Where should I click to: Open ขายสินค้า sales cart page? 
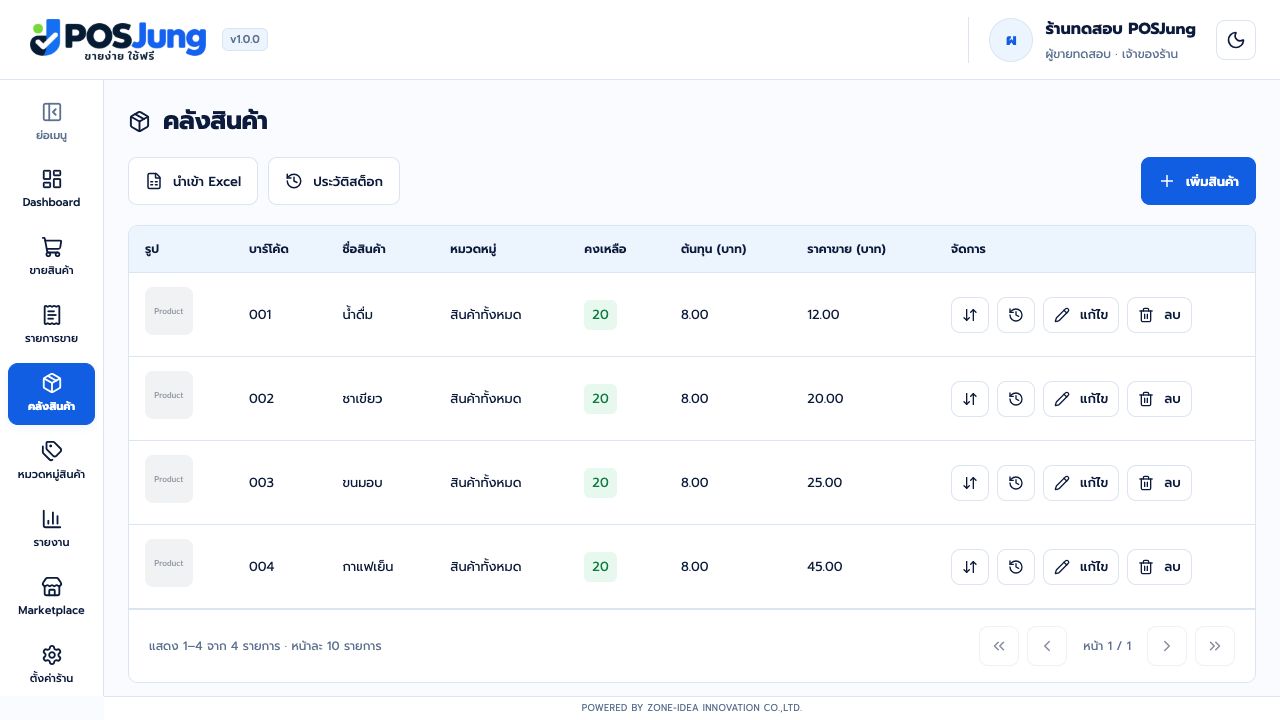[x=52, y=257]
